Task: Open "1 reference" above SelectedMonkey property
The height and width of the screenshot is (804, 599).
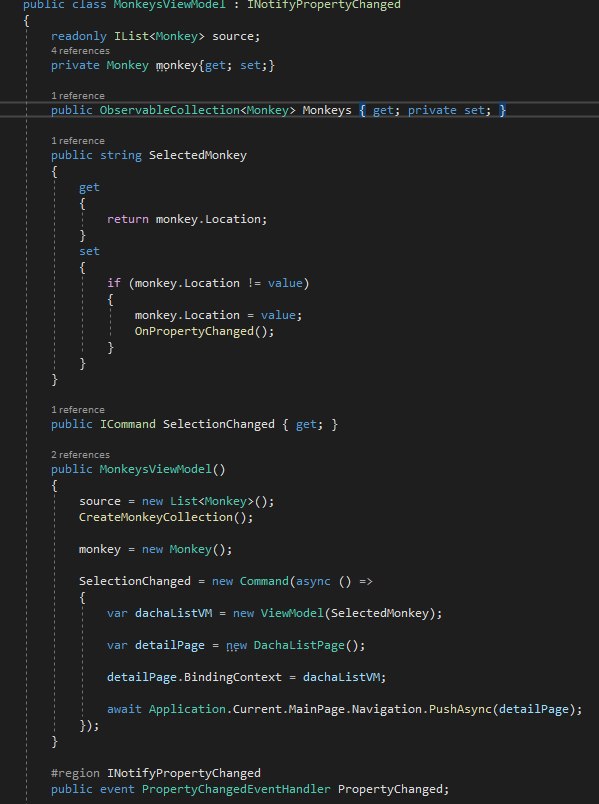Action: 77,141
